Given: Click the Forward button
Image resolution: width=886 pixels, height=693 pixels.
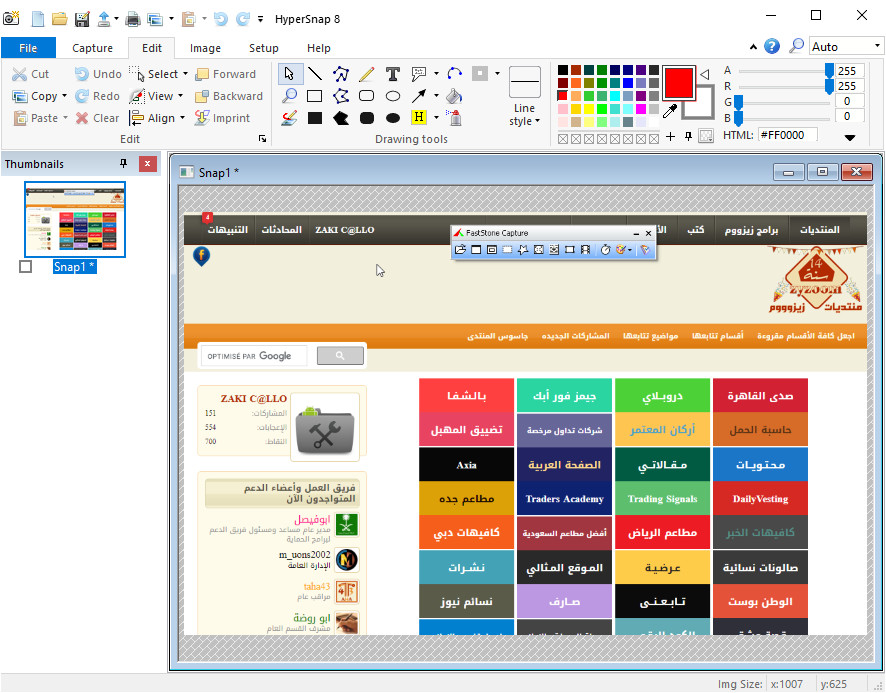Looking at the screenshot, I should coord(225,74).
